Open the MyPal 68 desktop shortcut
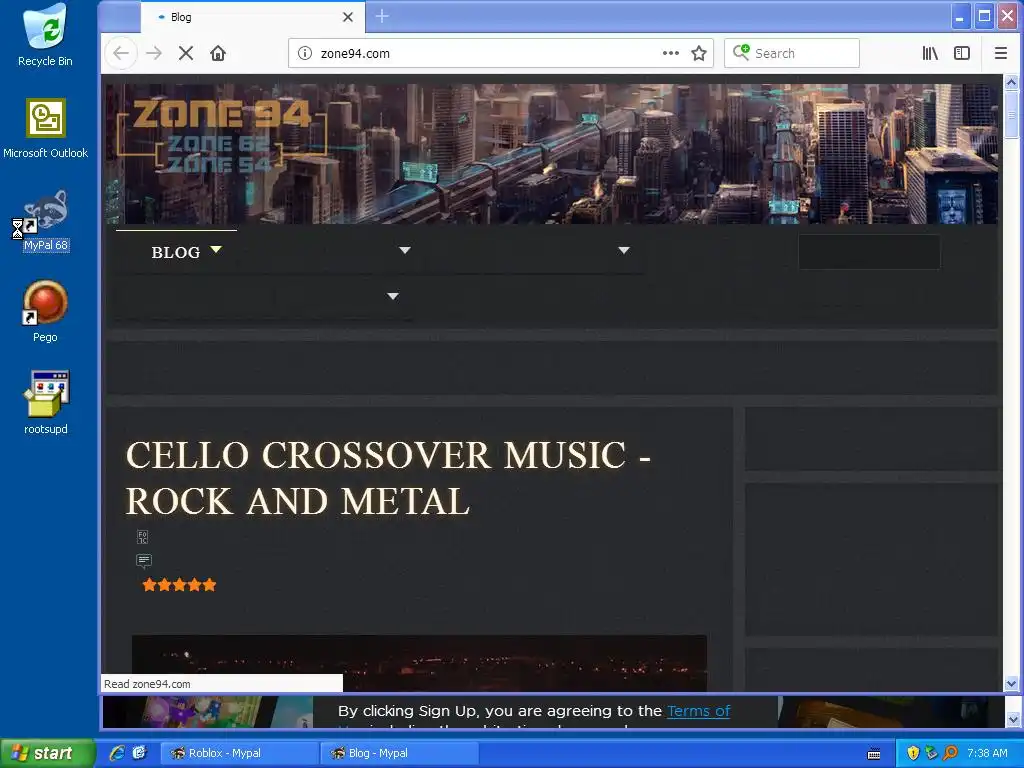This screenshot has height=768, width=1024. [x=45, y=221]
